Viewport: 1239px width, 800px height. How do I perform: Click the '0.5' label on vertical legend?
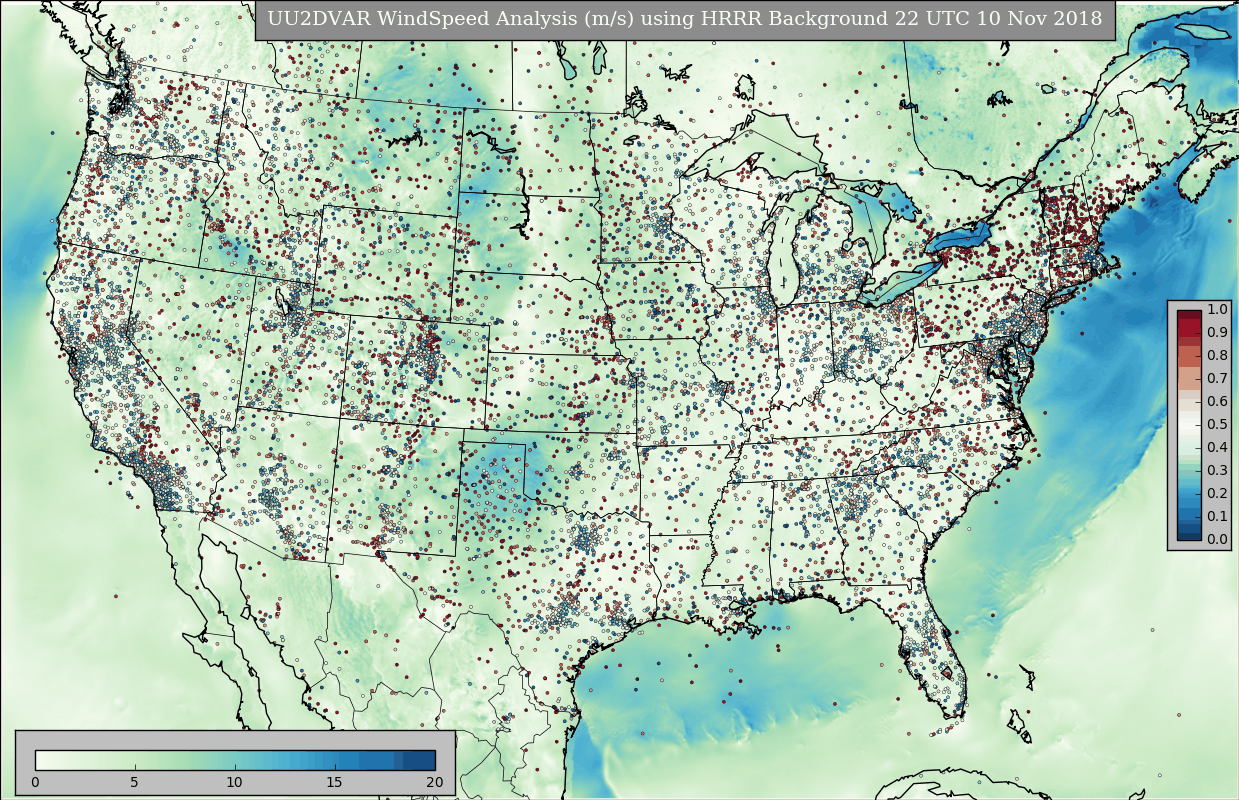click(1218, 424)
